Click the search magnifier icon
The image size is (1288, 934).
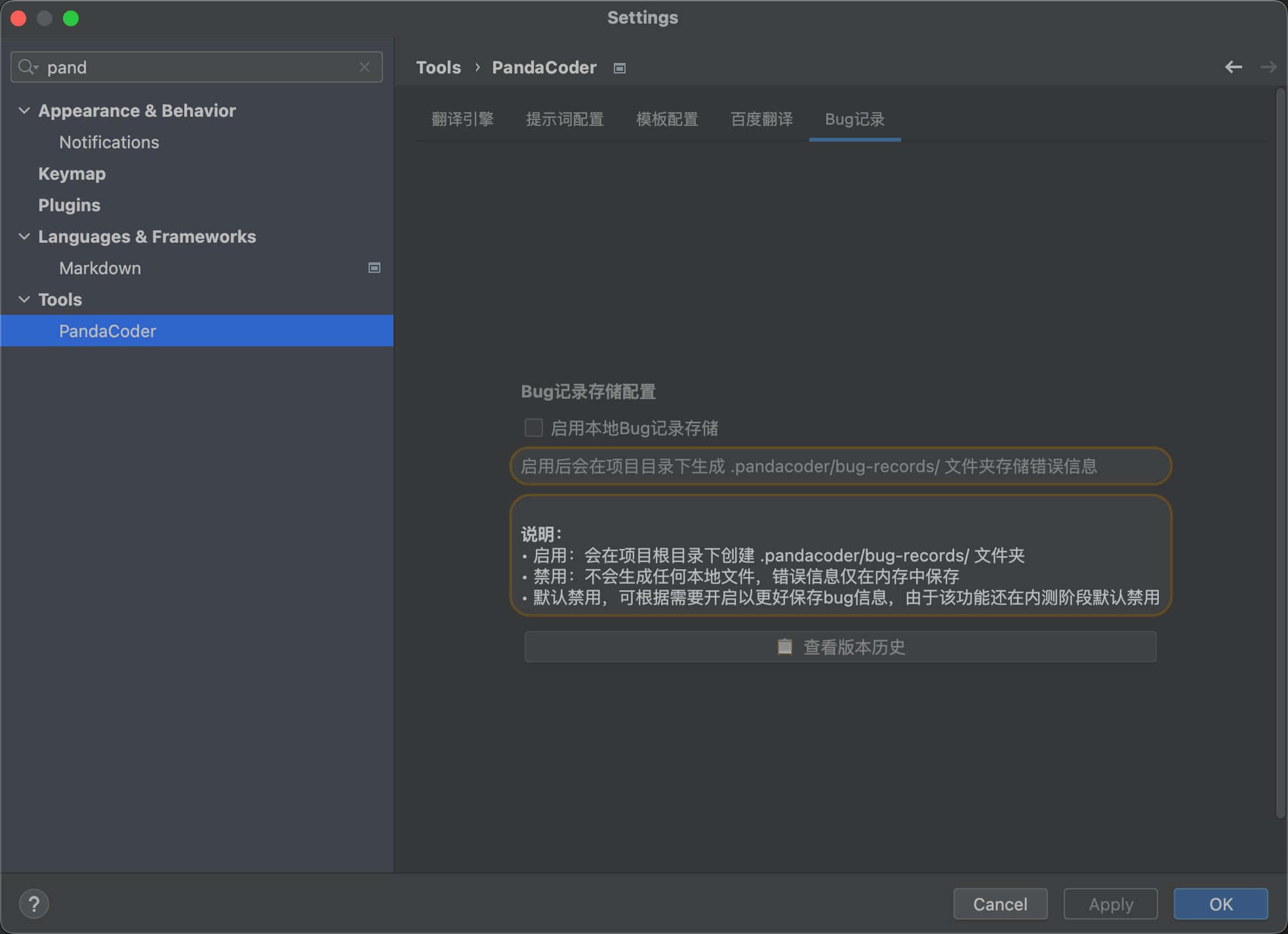(x=27, y=67)
